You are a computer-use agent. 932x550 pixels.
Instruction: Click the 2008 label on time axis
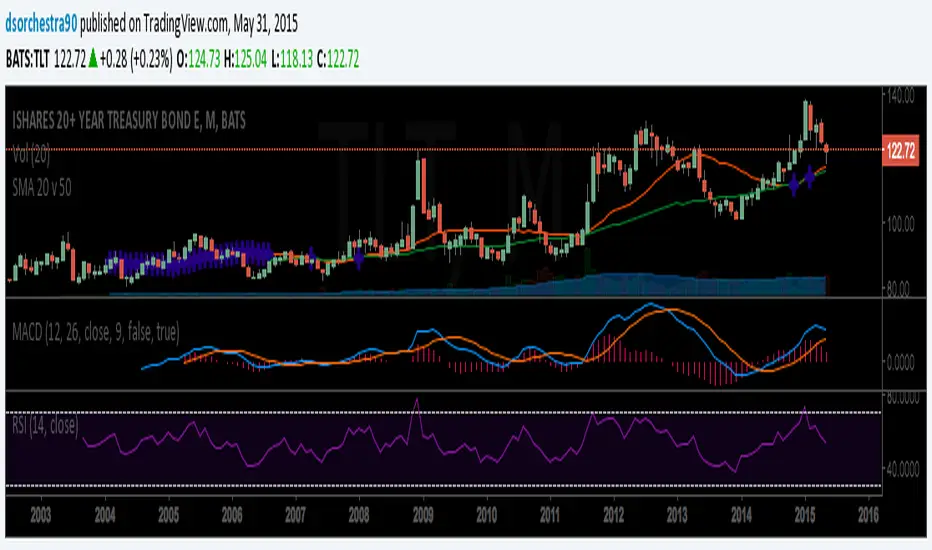click(359, 515)
